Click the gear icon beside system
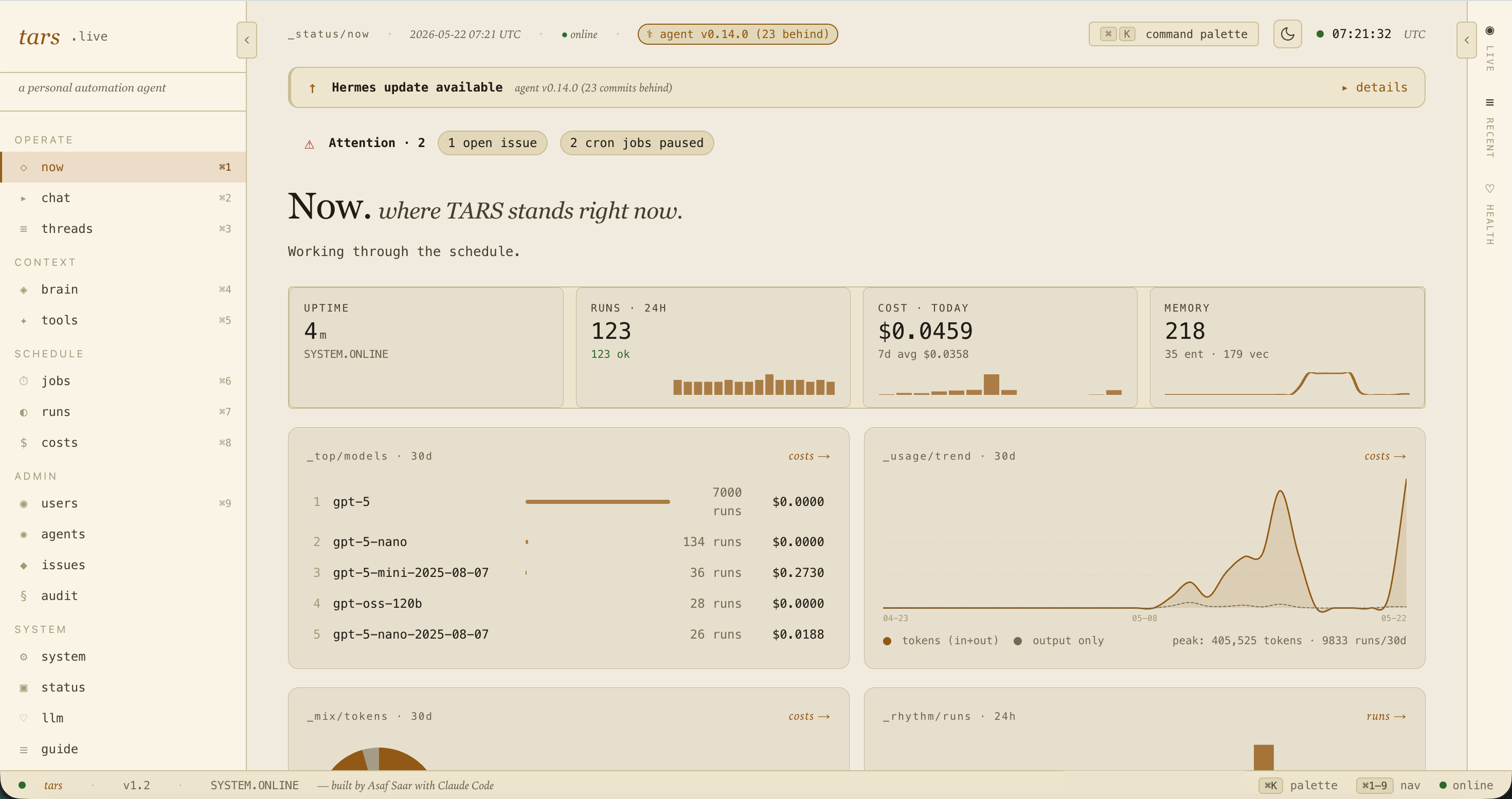This screenshot has width=1512, height=799. (24, 657)
